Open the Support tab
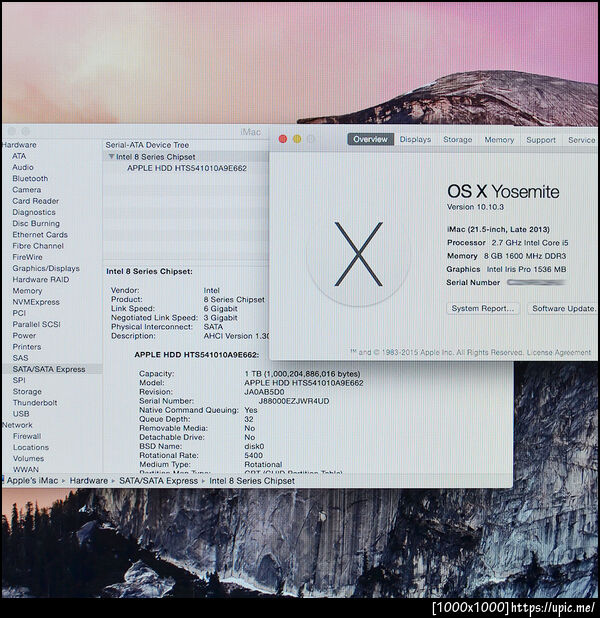600x618 pixels. (541, 140)
